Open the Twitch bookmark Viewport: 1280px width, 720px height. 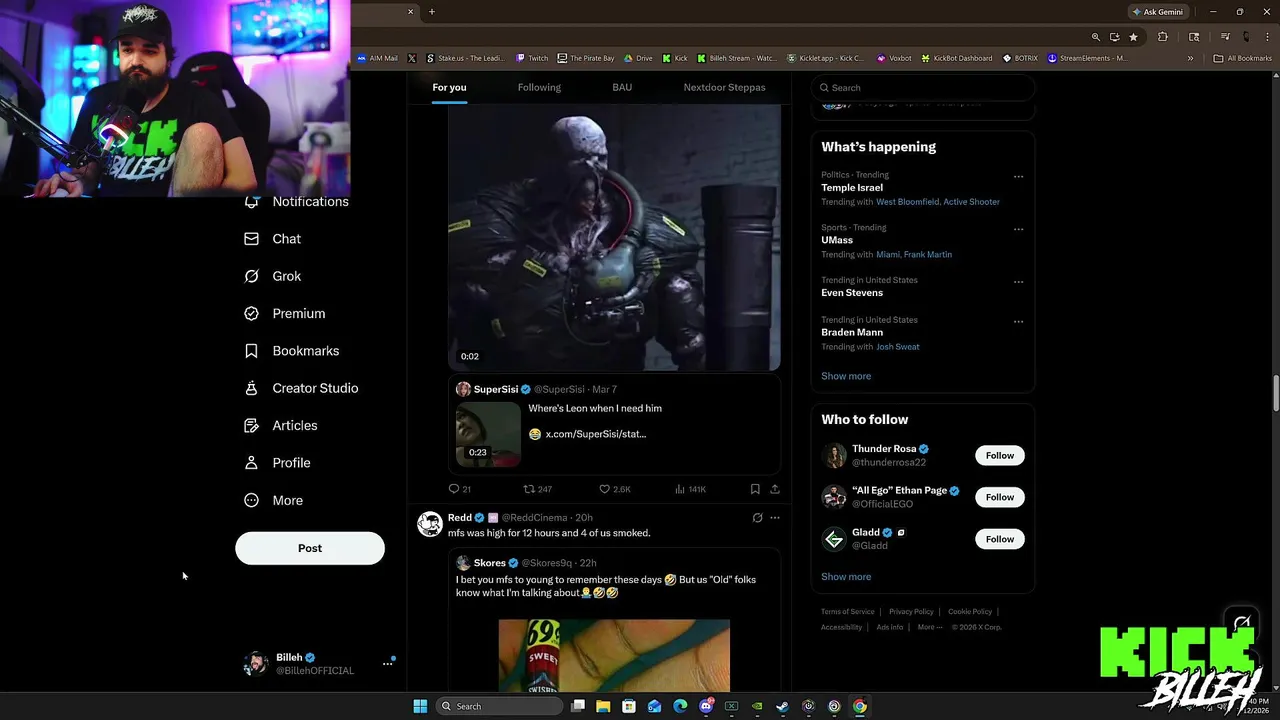(x=532, y=58)
